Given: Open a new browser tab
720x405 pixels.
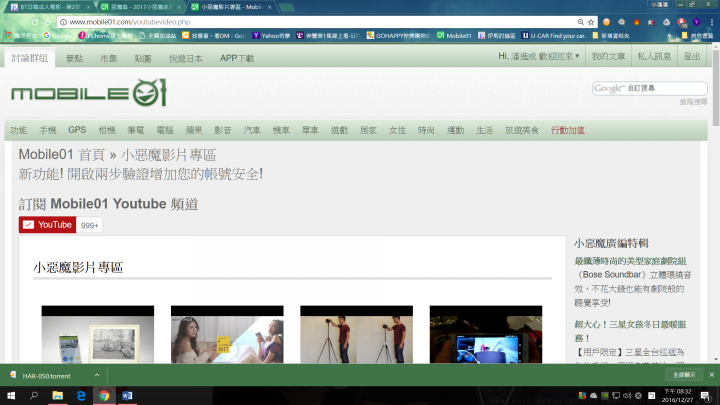Looking at the screenshot, I should (x=287, y=7).
